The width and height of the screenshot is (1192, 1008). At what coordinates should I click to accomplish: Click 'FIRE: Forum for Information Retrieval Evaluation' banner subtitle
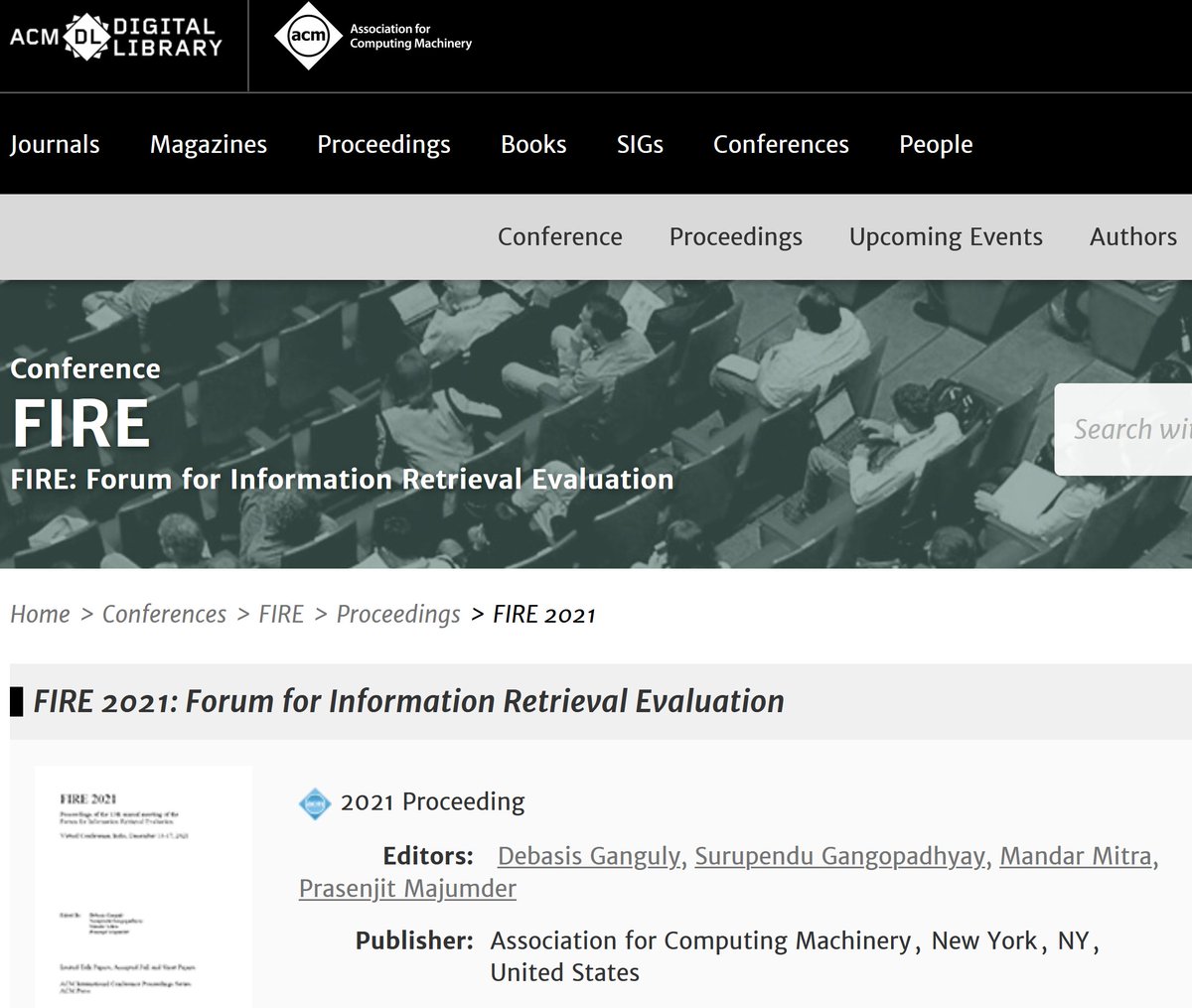tap(342, 480)
